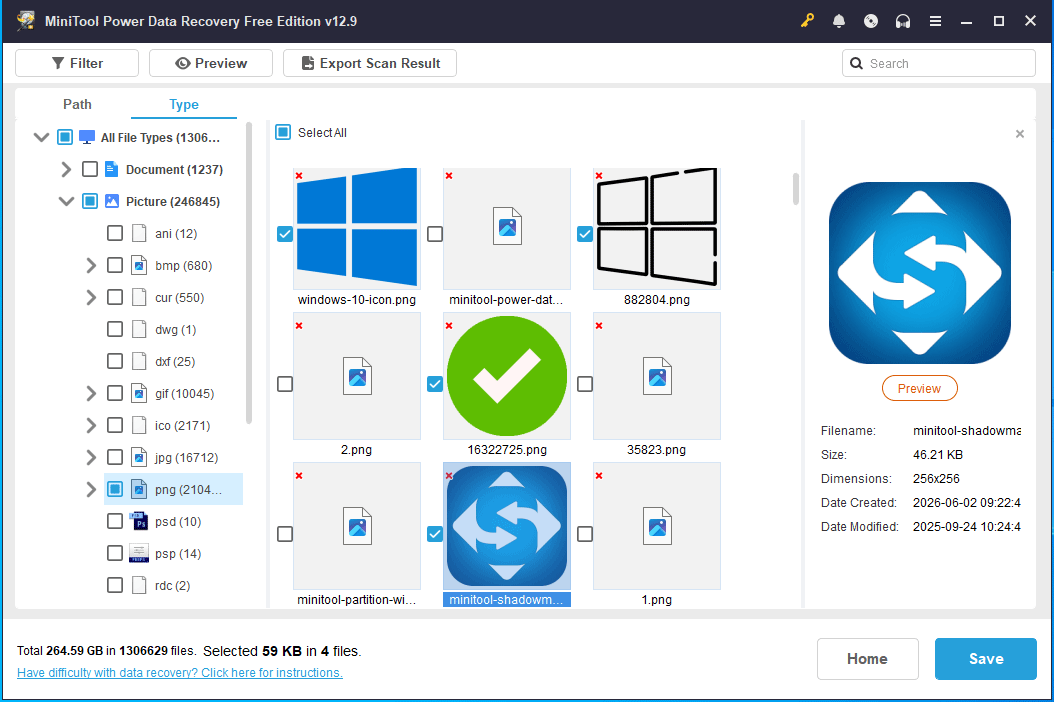This screenshot has height=702, width=1054.
Task: Expand the ico (2171) node
Action: (x=91, y=426)
